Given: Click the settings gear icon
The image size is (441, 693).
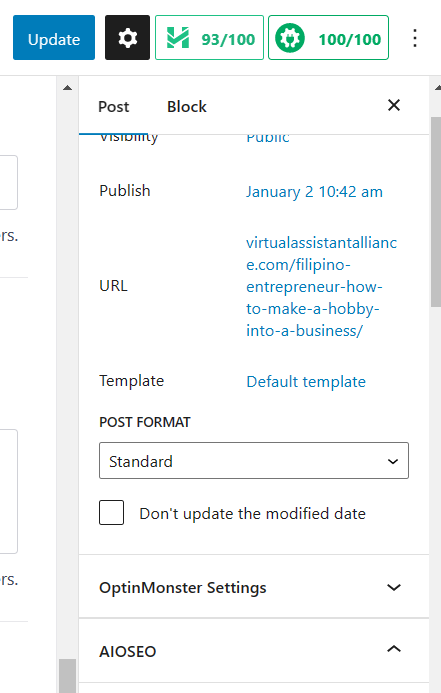Looking at the screenshot, I should (x=127, y=38).
